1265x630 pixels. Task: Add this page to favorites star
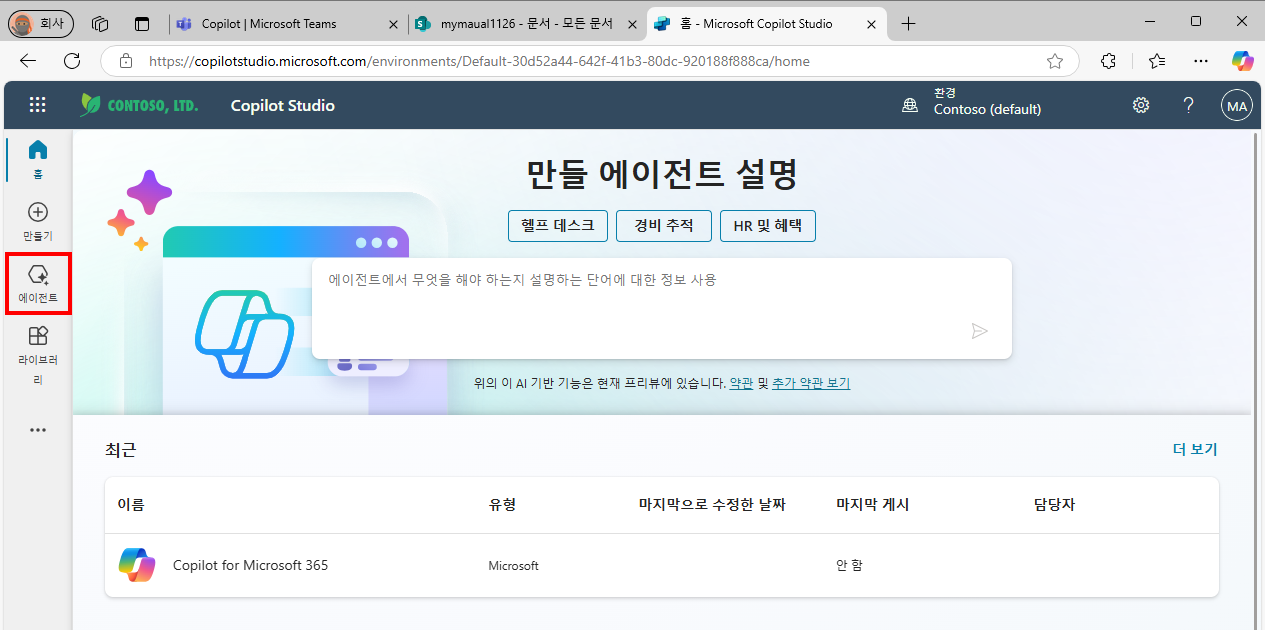pyautogui.click(x=1055, y=61)
